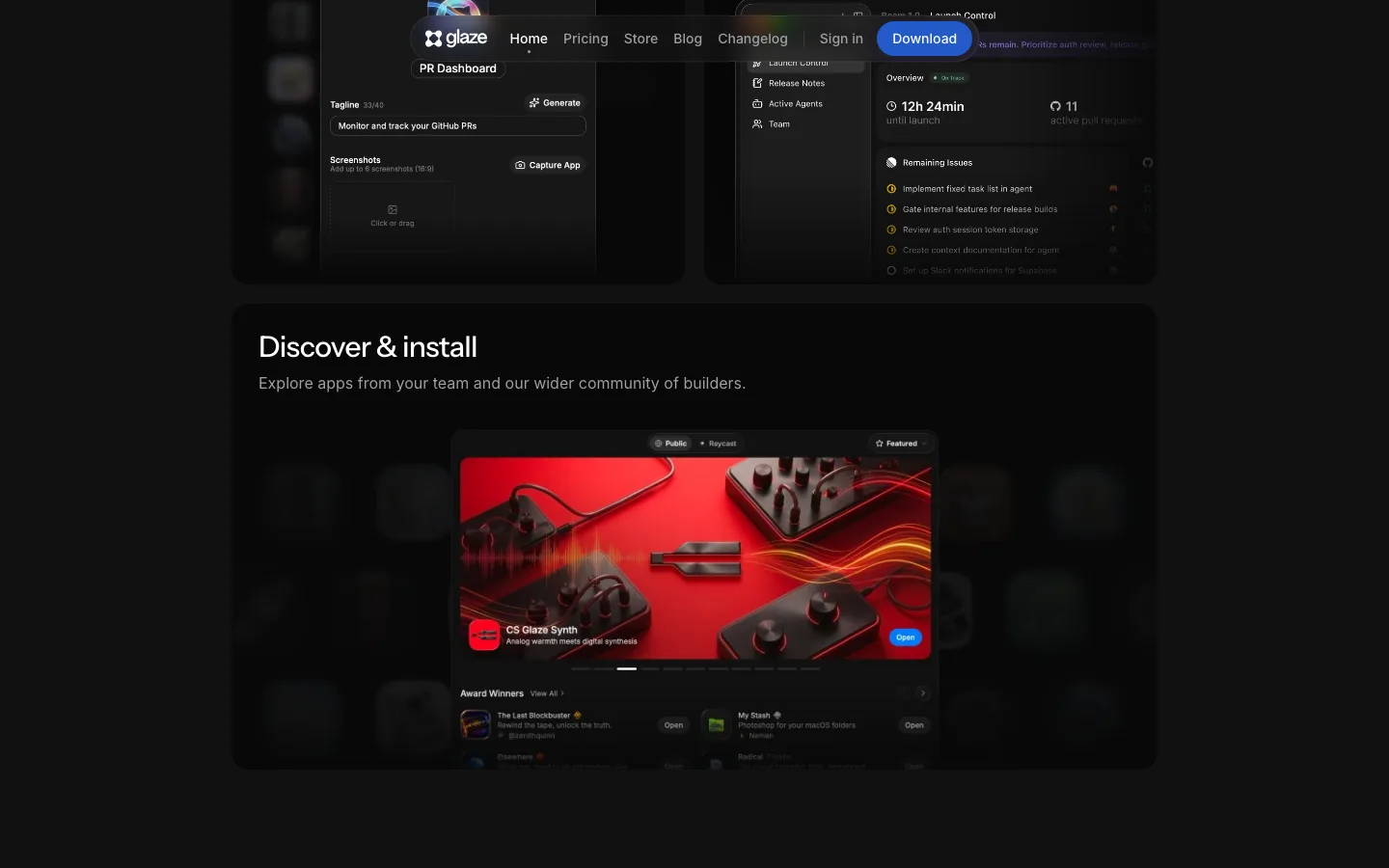The image size is (1389, 868).
Task: Click the Generate tagline button
Action: (x=555, y=102)
